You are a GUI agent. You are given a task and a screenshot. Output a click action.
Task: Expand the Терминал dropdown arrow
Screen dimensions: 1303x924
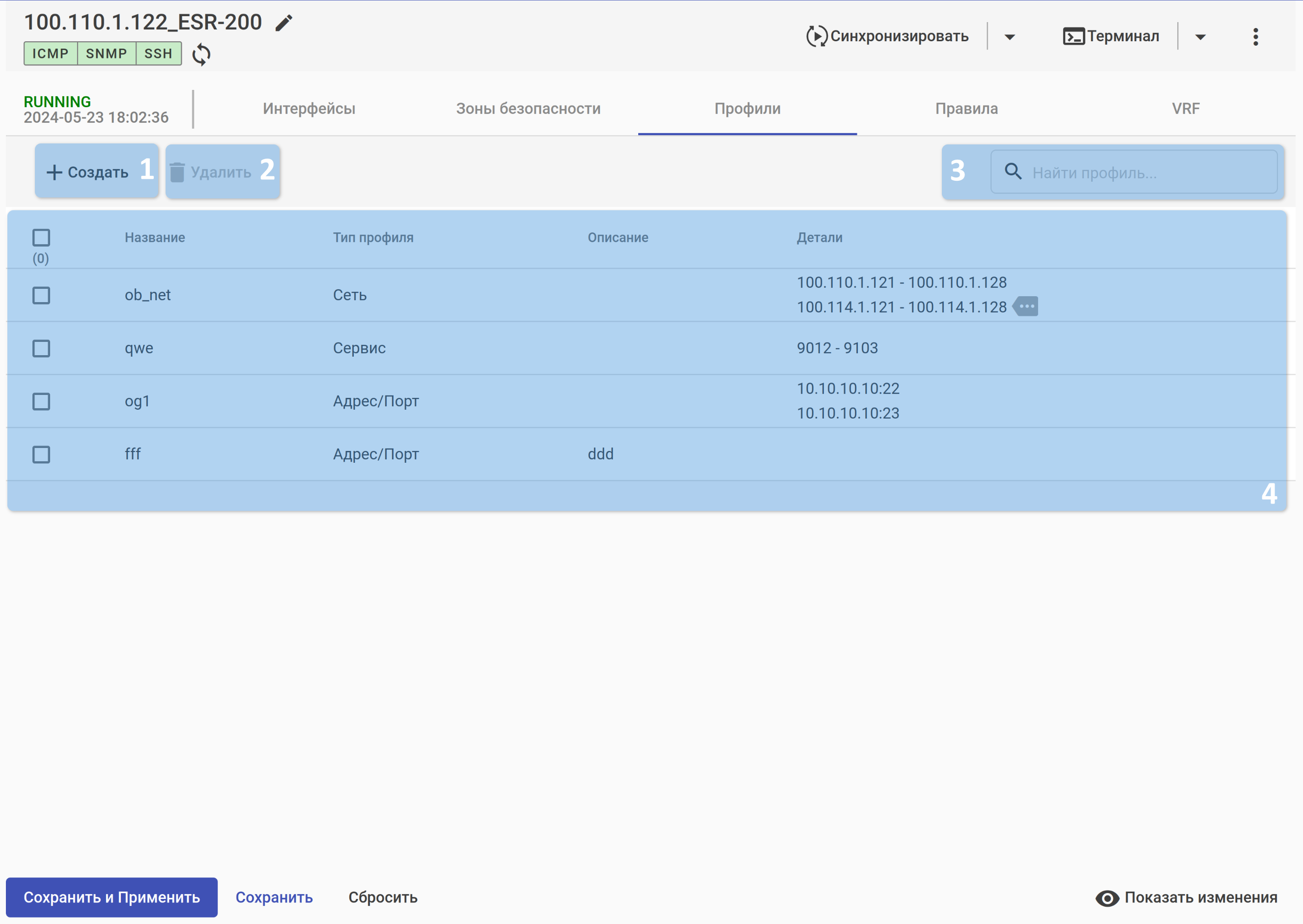click(1200, 37)
